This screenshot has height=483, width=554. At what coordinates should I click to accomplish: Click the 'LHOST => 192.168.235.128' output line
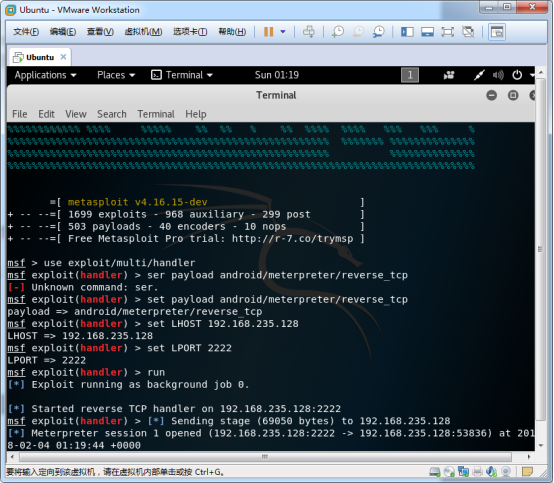(80, 336)
